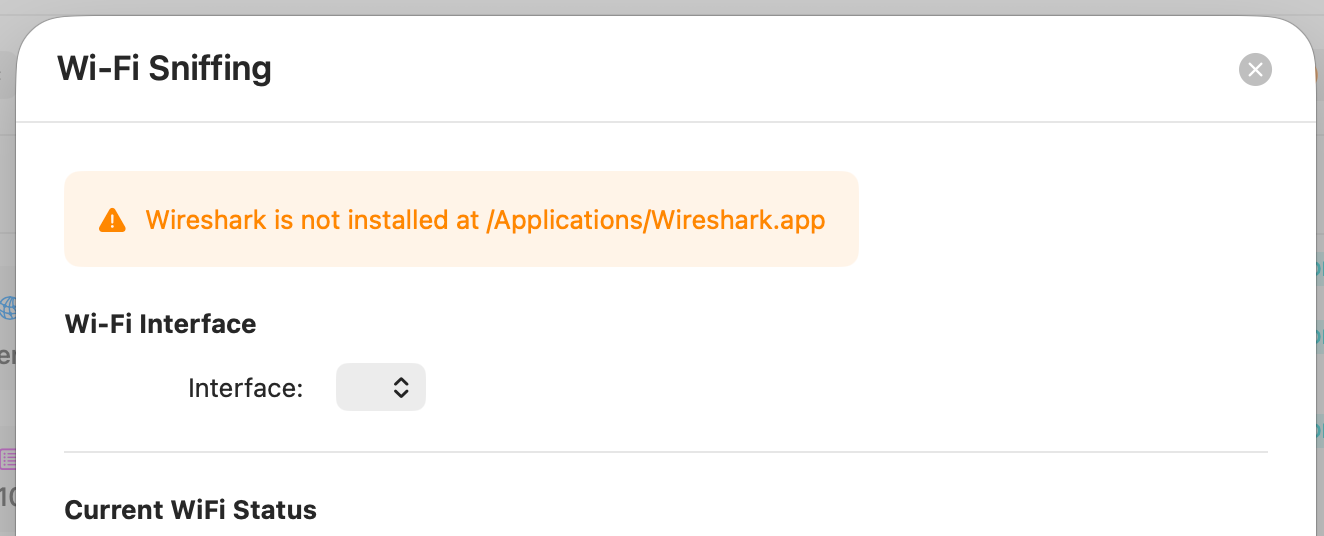Viewport: 1324px width, 536px height.
Task: Click the partially hidden number under the purple list icon
Action: point(6,497)
